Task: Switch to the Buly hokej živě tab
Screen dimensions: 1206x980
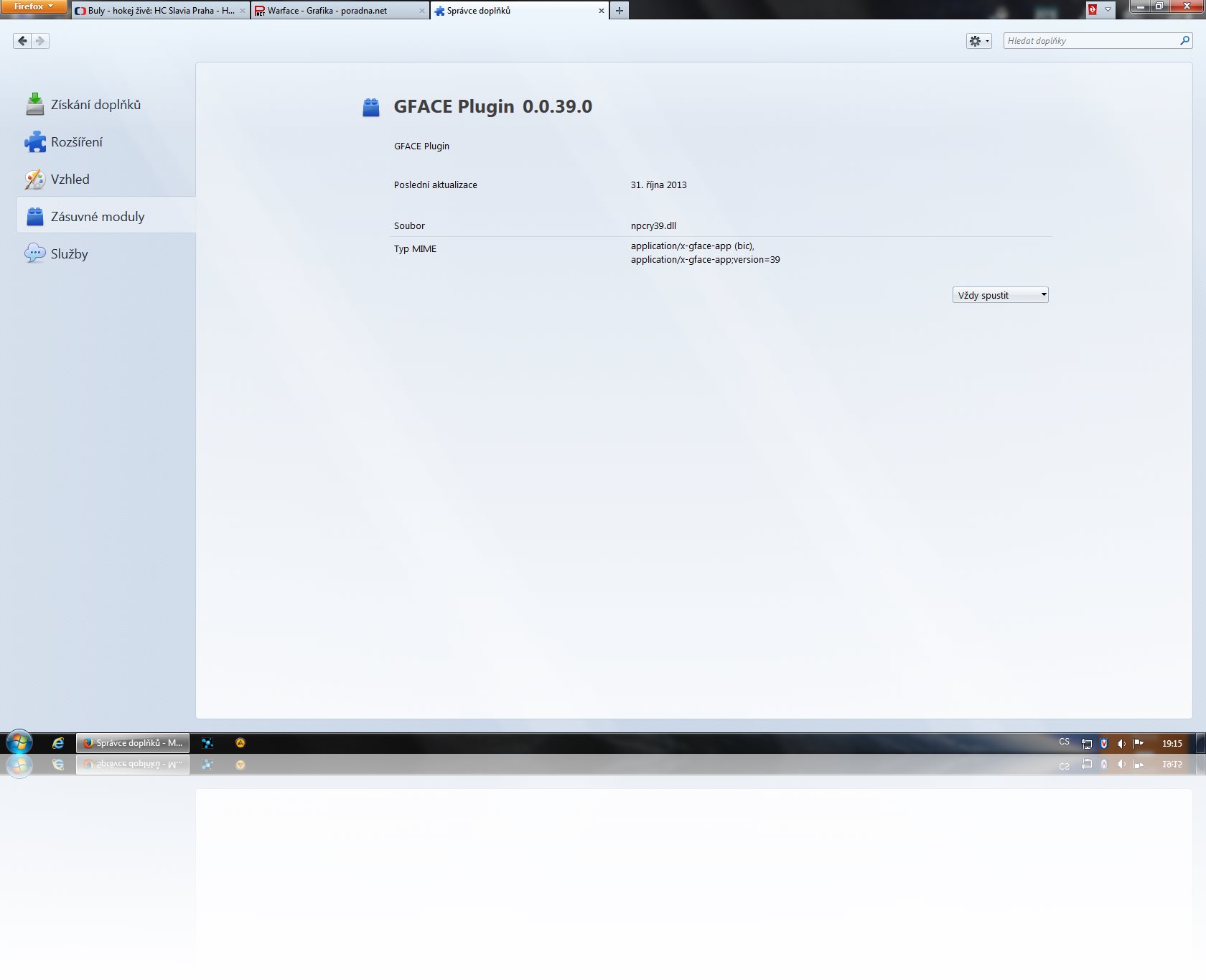Action: pyautogui.click(x=161, y=11)
